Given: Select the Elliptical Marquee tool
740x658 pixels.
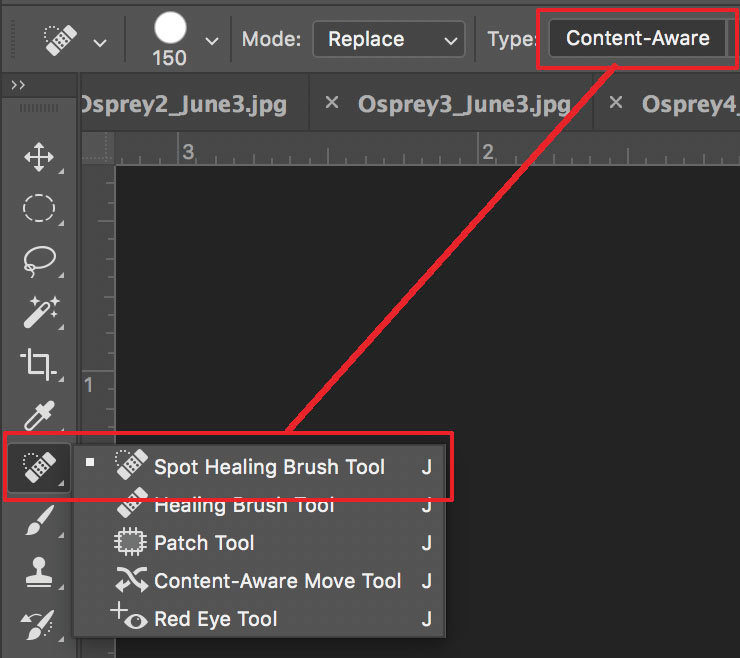Looking at the screenshot, I should 39,208.
